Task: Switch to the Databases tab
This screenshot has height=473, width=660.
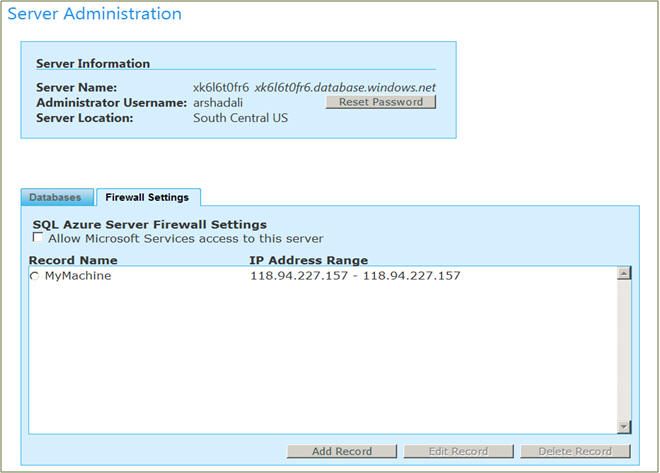Action: 57,197
